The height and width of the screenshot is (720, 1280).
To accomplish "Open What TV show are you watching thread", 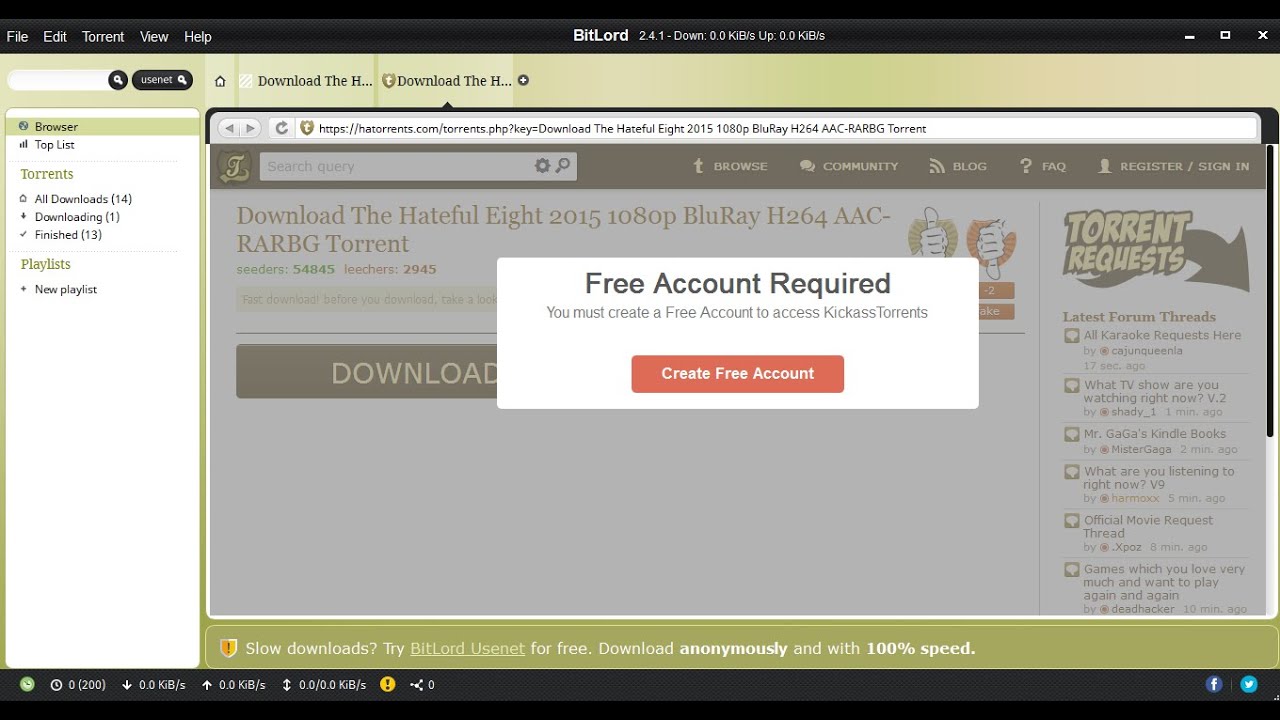I will (x=1155, y=391).
